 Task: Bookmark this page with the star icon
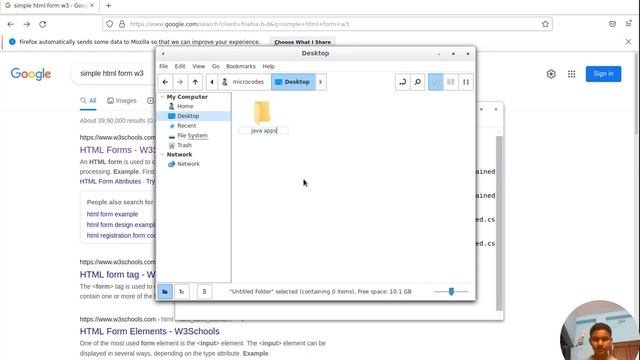pos(545,24)
